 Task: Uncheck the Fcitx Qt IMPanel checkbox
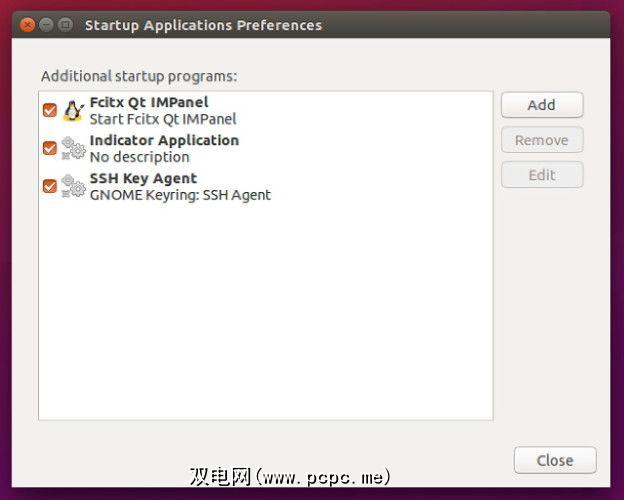tap(50, 111)
